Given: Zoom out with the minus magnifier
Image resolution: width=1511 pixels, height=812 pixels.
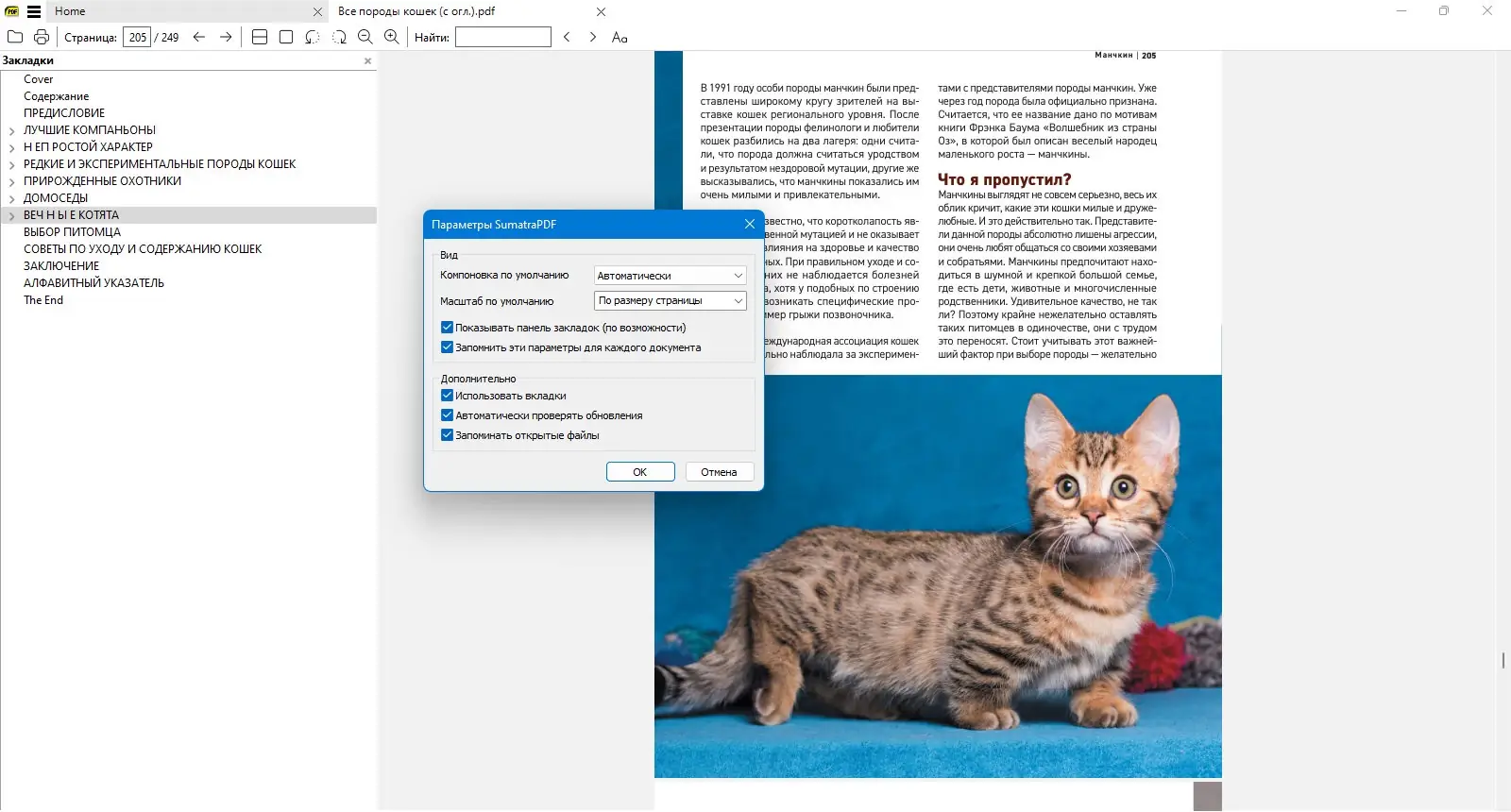Looking at the screenshot, I should click(365, 37).
